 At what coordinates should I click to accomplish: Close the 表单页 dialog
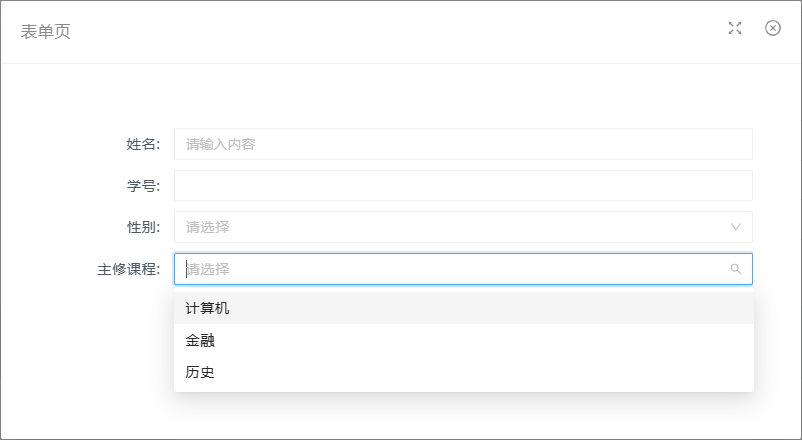(x=773, y=28)
